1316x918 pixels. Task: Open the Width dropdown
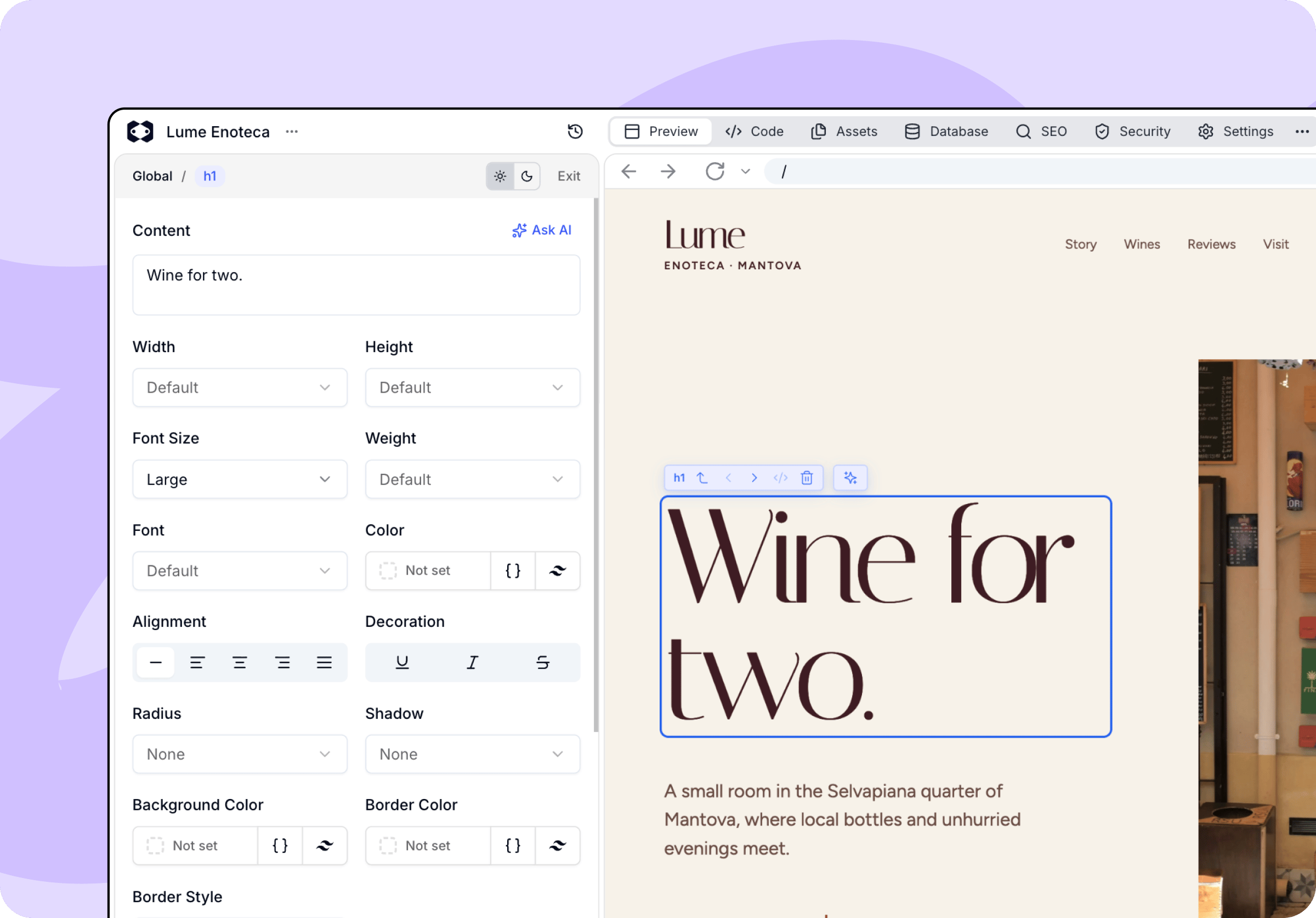tap(240, 388)
